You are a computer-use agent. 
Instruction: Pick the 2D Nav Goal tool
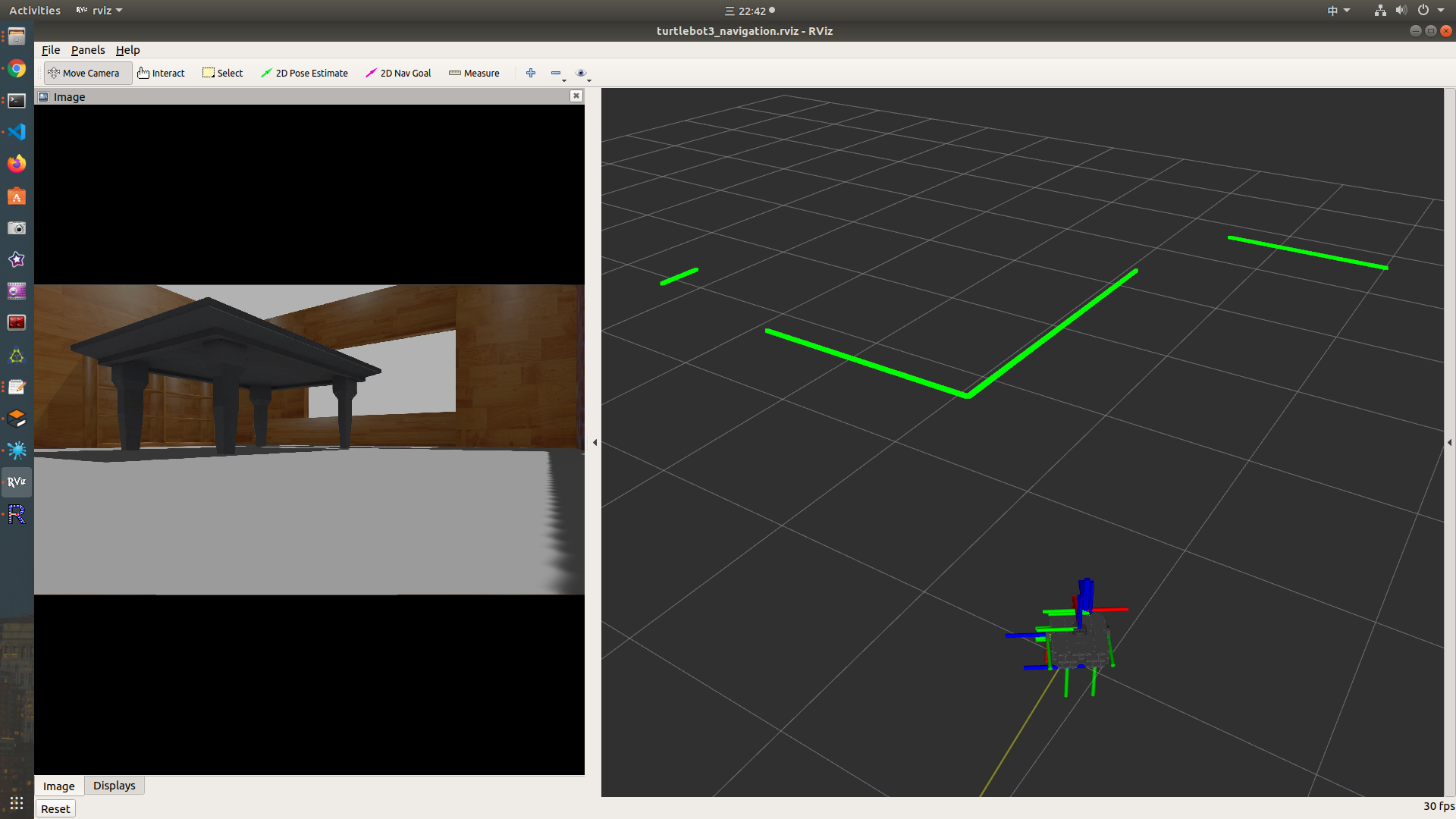(x=398, y=73)
